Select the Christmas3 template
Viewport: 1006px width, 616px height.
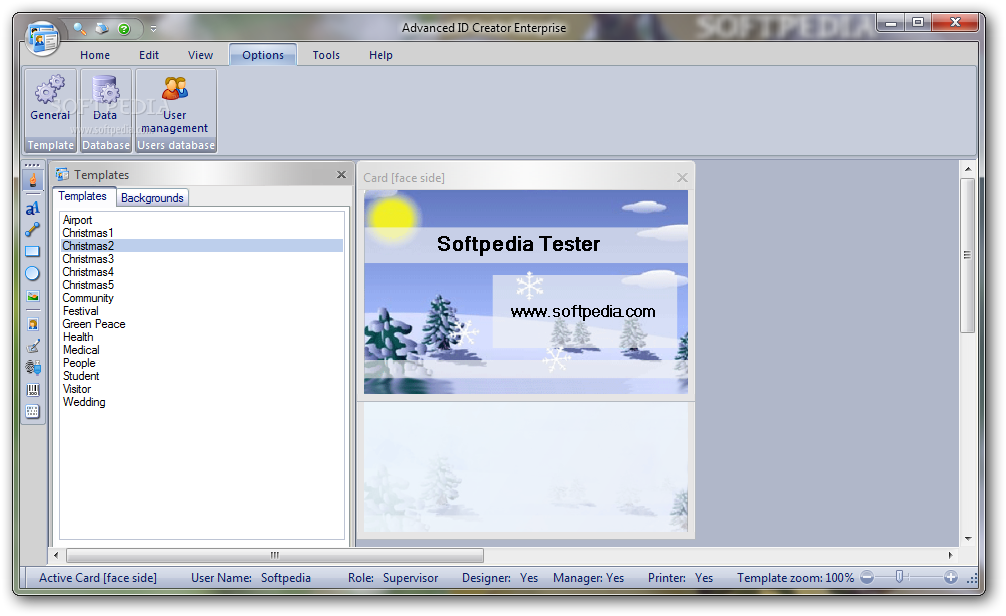click(x=202, y=259)
